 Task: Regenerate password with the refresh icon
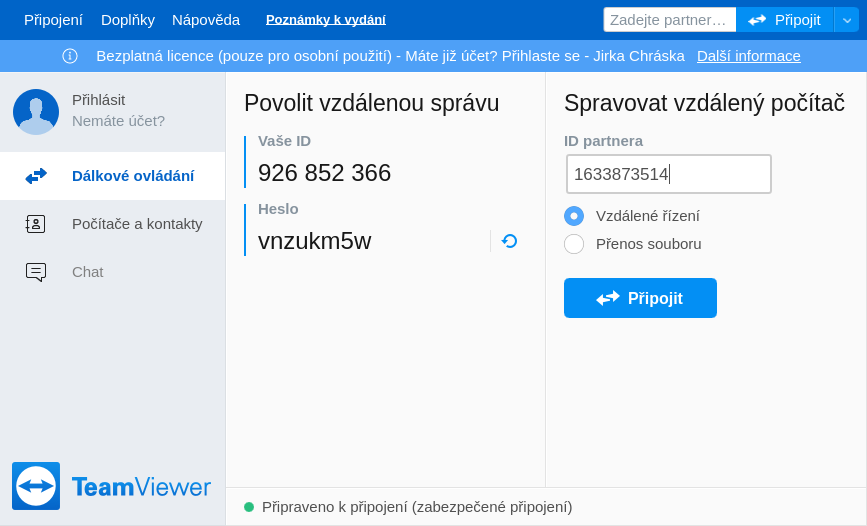(509, 241)
